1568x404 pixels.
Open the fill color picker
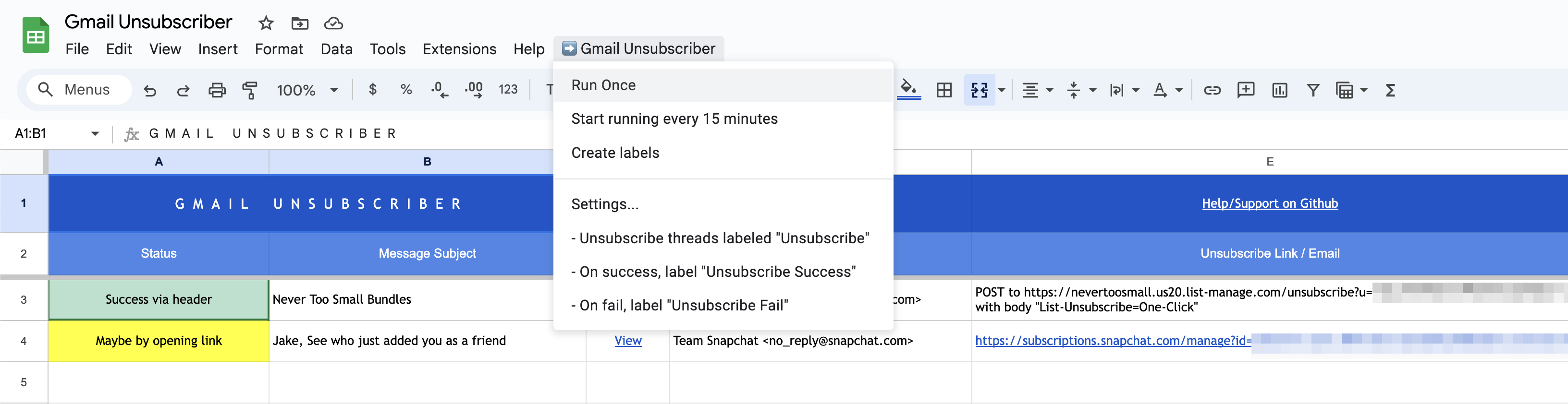click(909, 90)
